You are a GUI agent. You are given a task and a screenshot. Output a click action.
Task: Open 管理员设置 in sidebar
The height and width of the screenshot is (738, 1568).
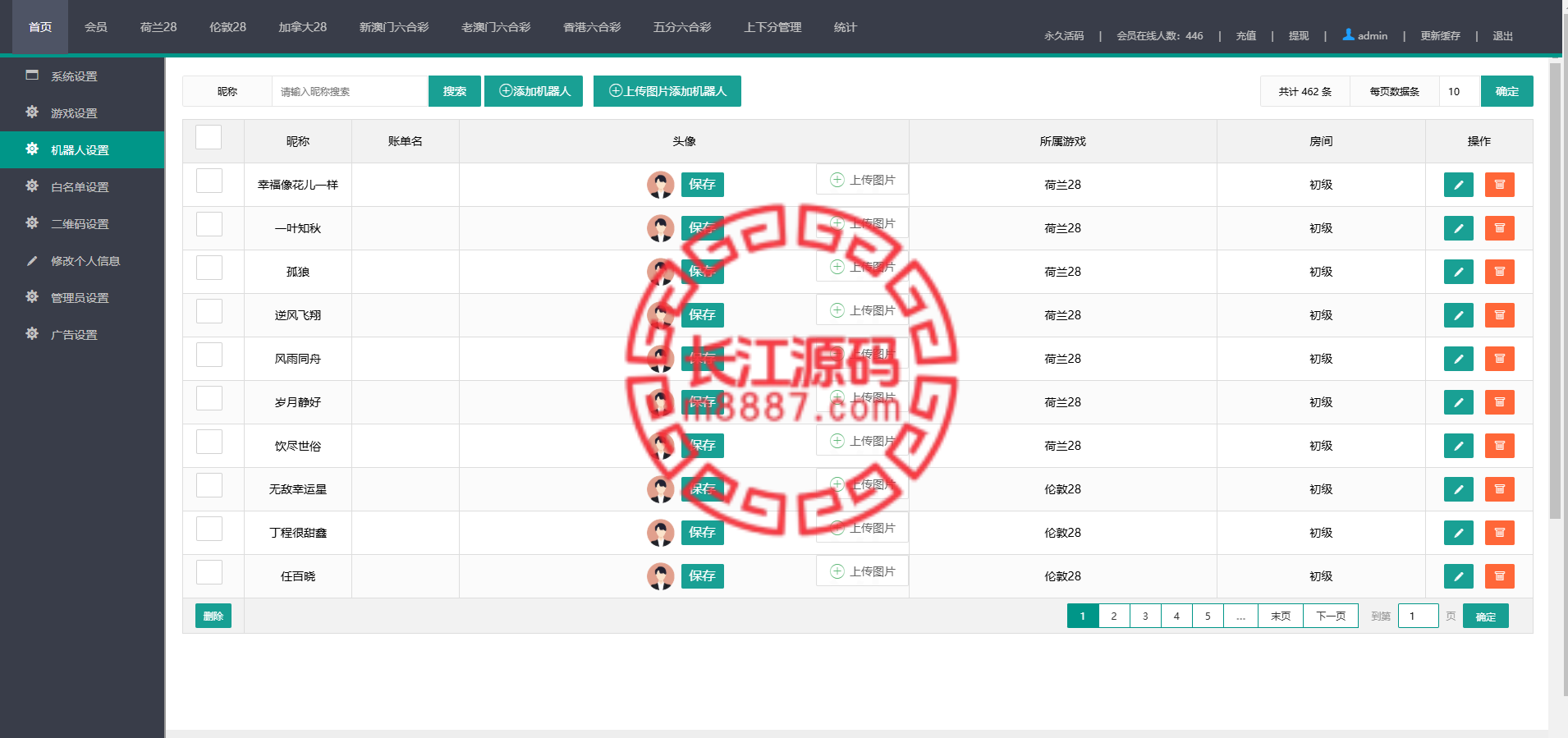(x=82, y=297)
